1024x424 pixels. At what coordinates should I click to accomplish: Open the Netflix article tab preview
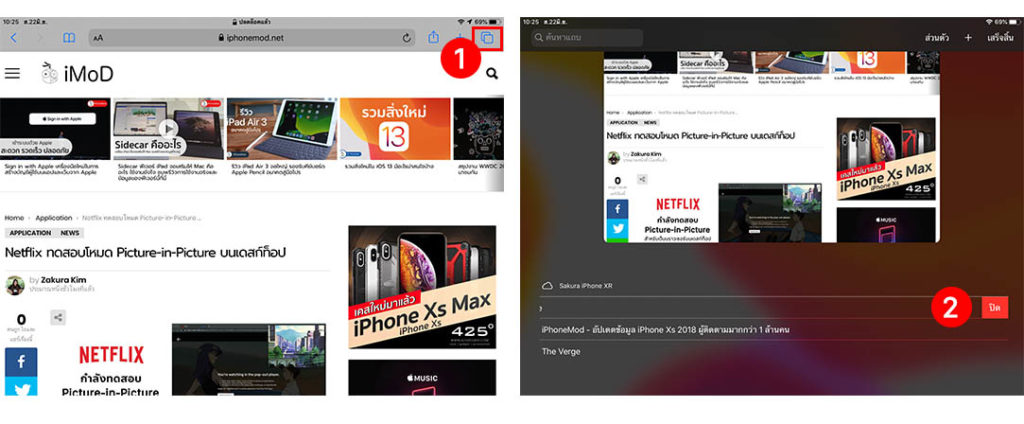771,147
